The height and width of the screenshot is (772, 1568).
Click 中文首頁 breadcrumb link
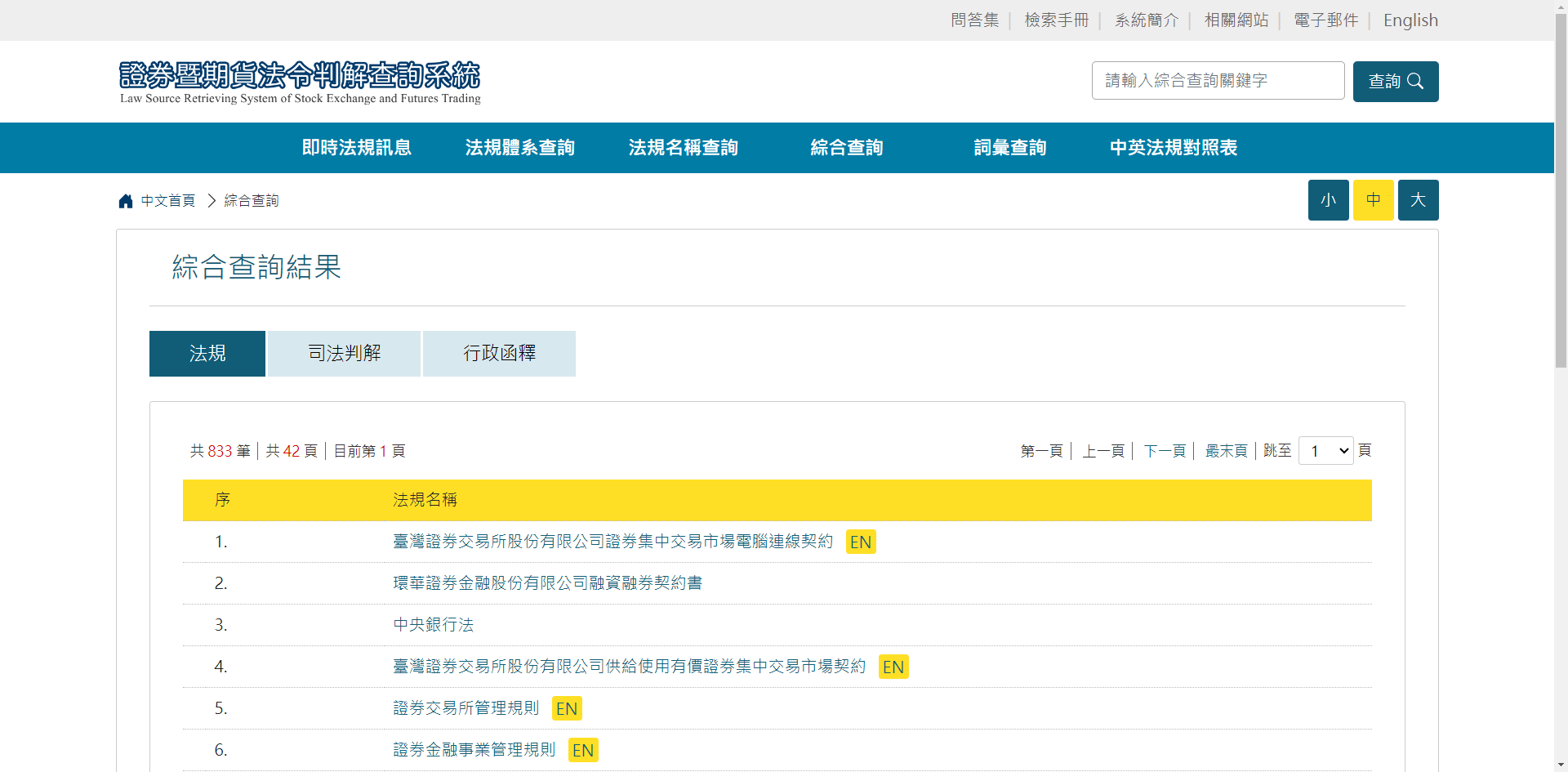point(168,201)
